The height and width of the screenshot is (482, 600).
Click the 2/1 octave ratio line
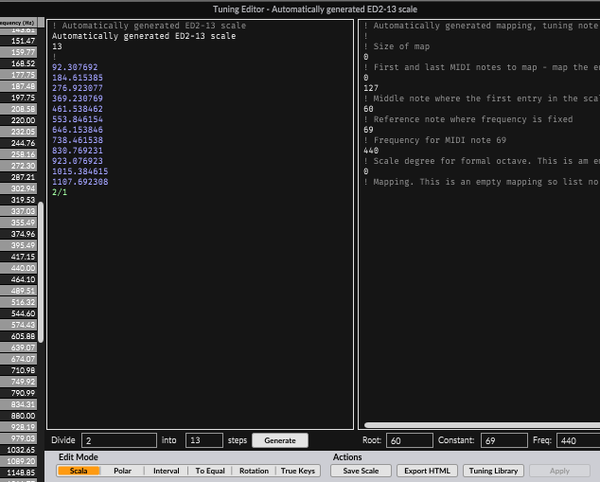pyautogui.click(x=60, y=192)
